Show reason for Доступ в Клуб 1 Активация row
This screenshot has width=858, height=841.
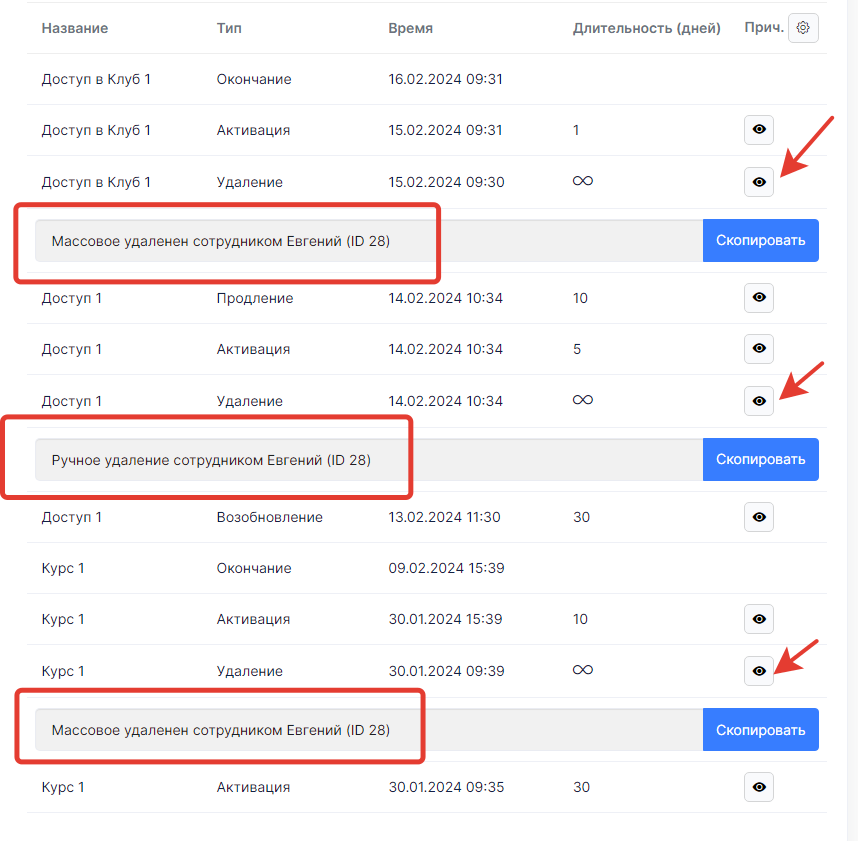pyautogui.click(x=759, y=130)
